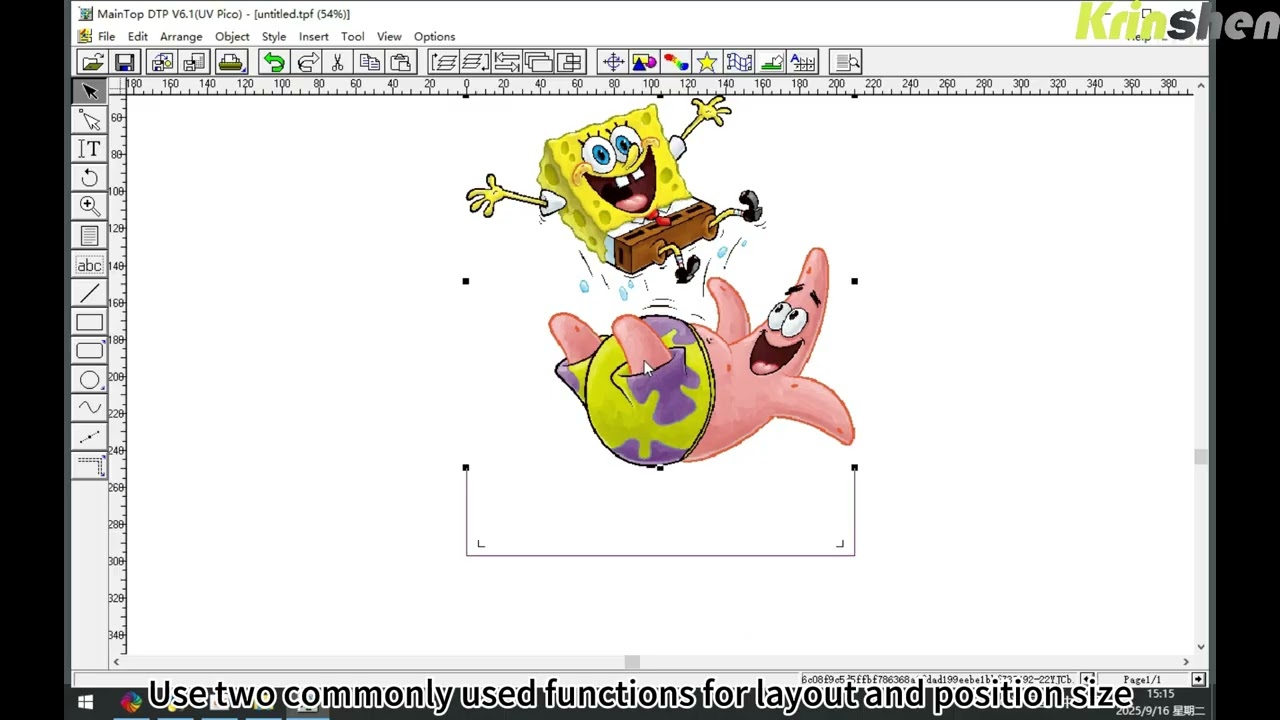Select the IT text tool

(x=89, y=149)
